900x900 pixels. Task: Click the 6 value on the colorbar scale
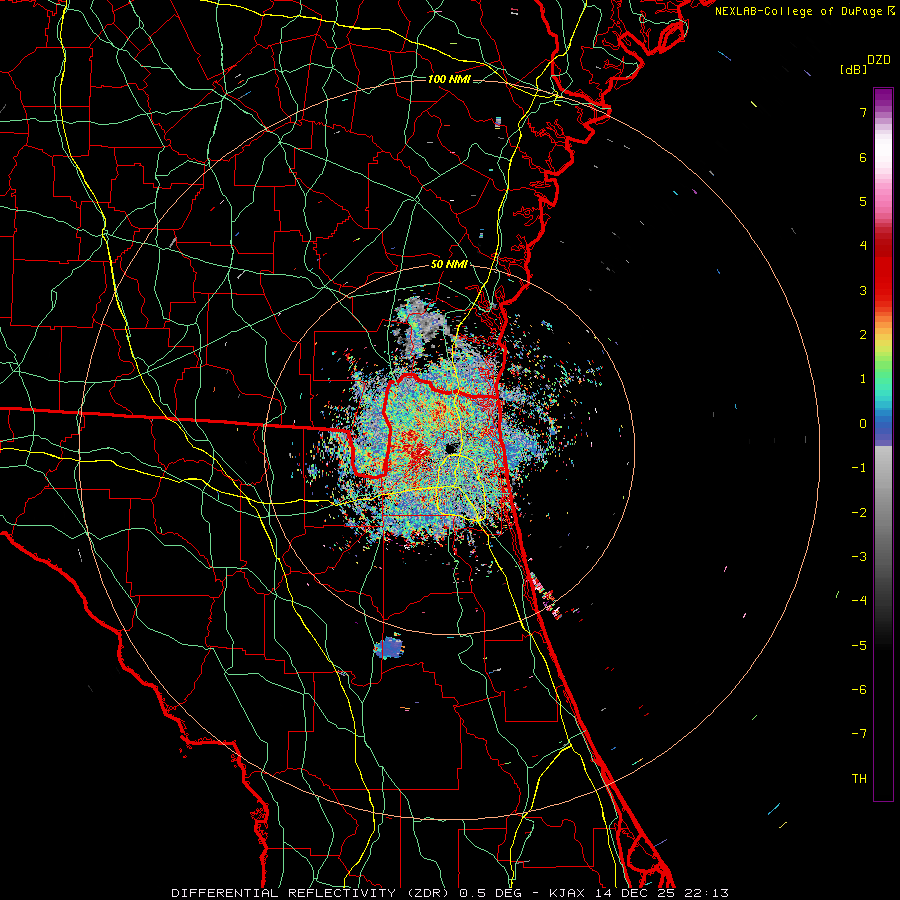click(863, 157)
